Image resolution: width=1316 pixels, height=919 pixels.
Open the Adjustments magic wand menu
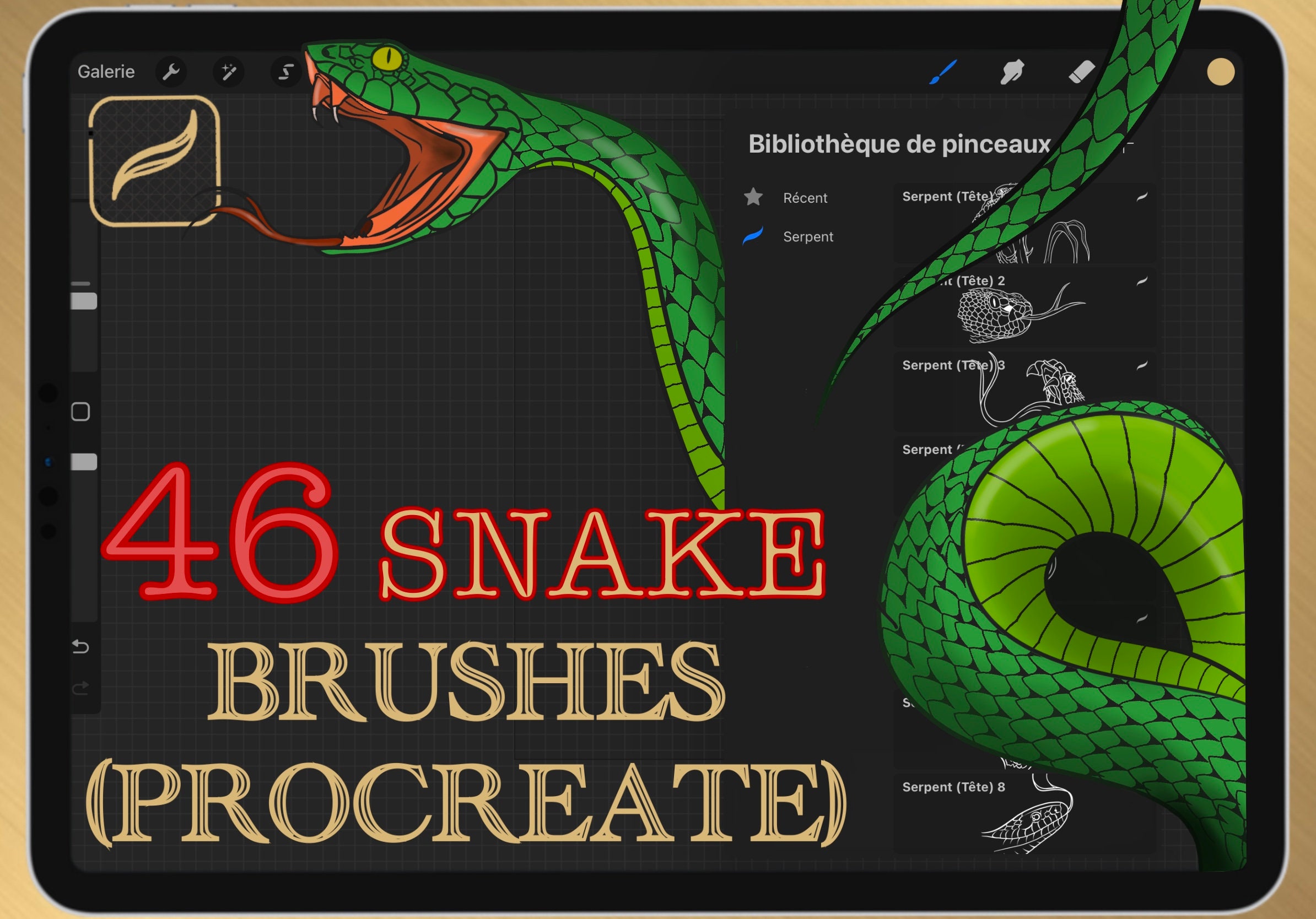tap(228, 72)
